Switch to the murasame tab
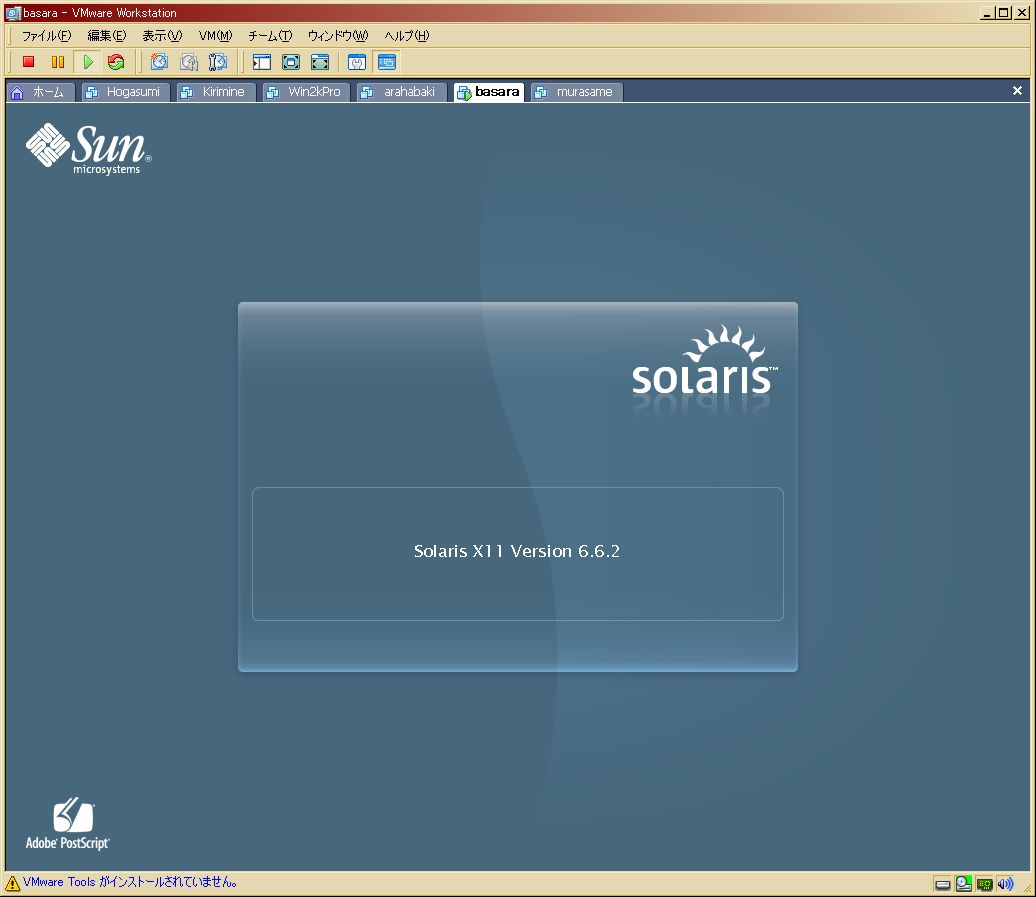The image size is (1036, 897). pyautogui.click(x=576, y=92)
